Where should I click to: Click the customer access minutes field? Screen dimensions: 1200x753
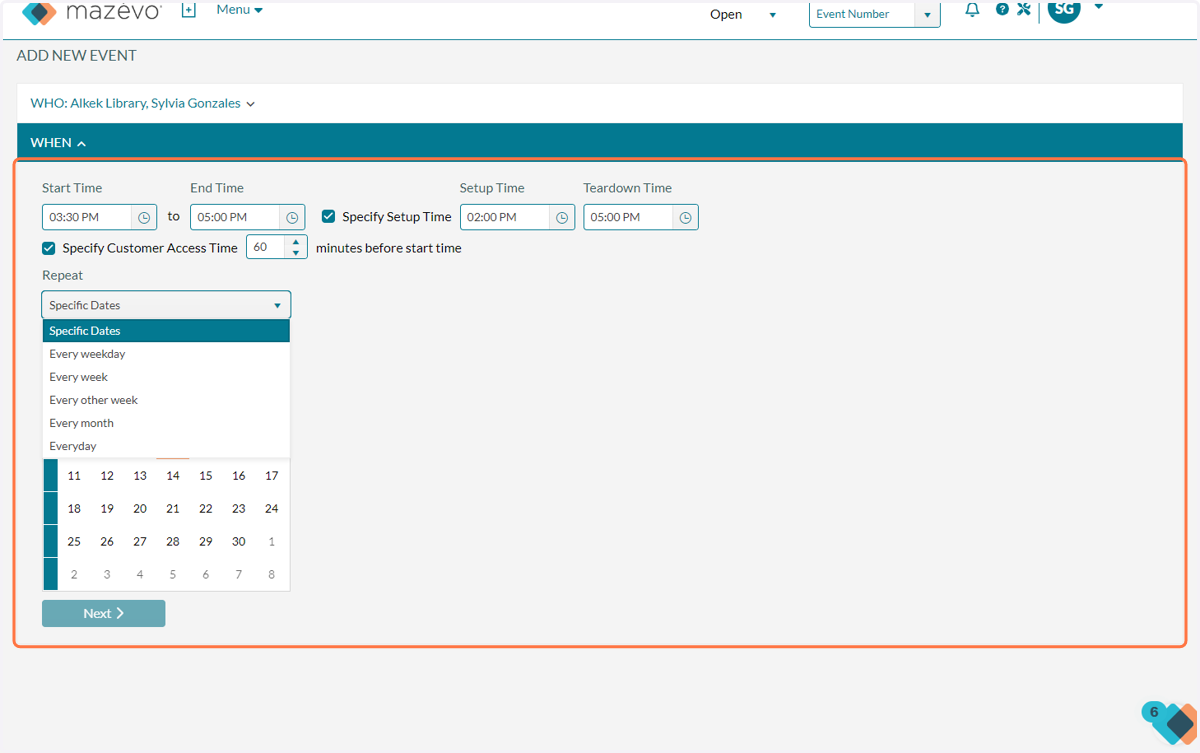click(x=266, y=247)
